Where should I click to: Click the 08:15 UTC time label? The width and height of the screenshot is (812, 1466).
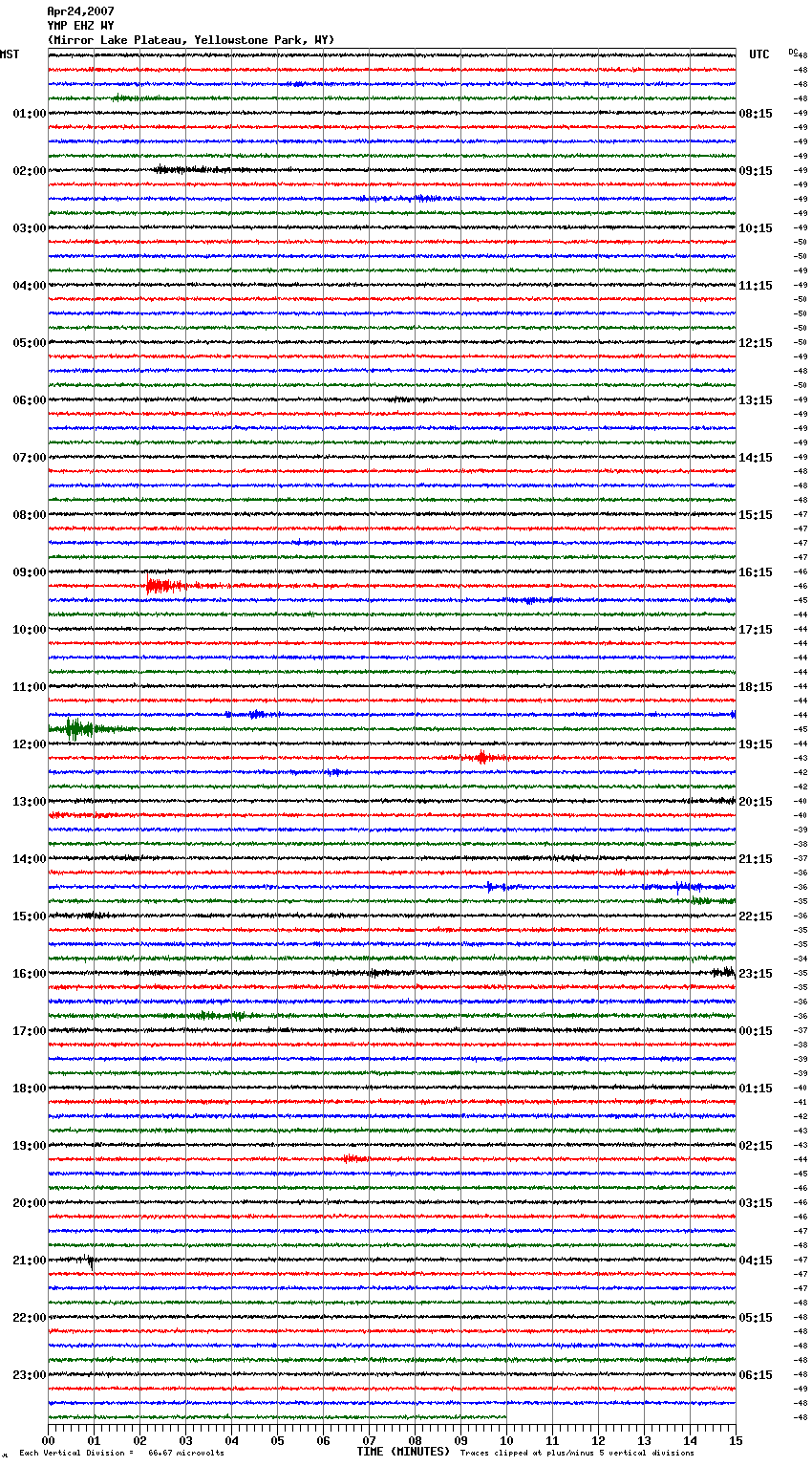click(756, 114)
